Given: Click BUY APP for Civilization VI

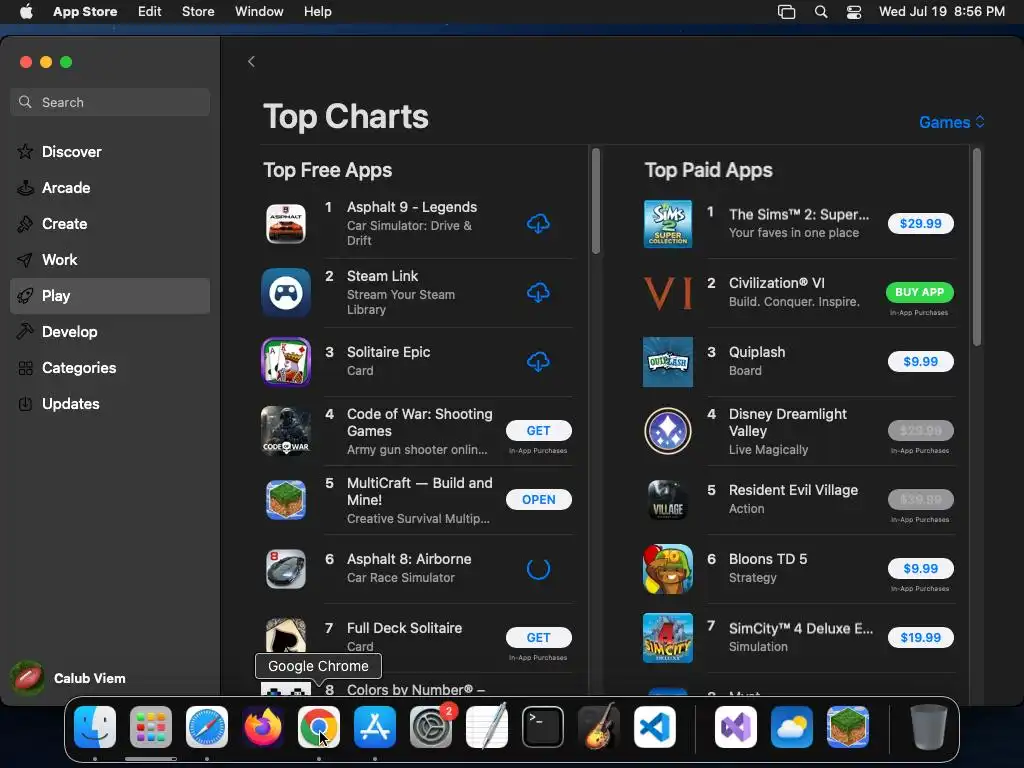Looking at the screenshot, I should click(x=920, y=293).
